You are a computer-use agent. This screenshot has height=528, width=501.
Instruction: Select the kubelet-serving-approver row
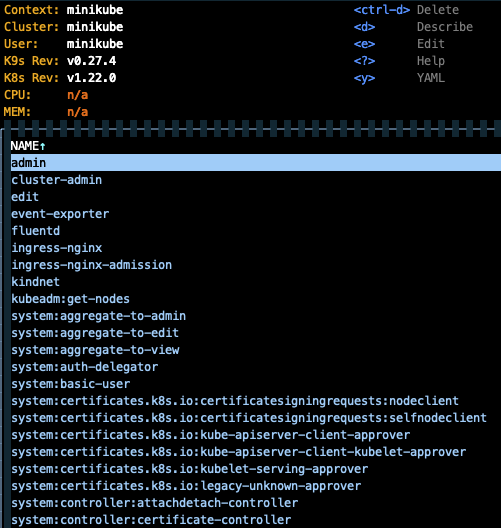[256, 469]
